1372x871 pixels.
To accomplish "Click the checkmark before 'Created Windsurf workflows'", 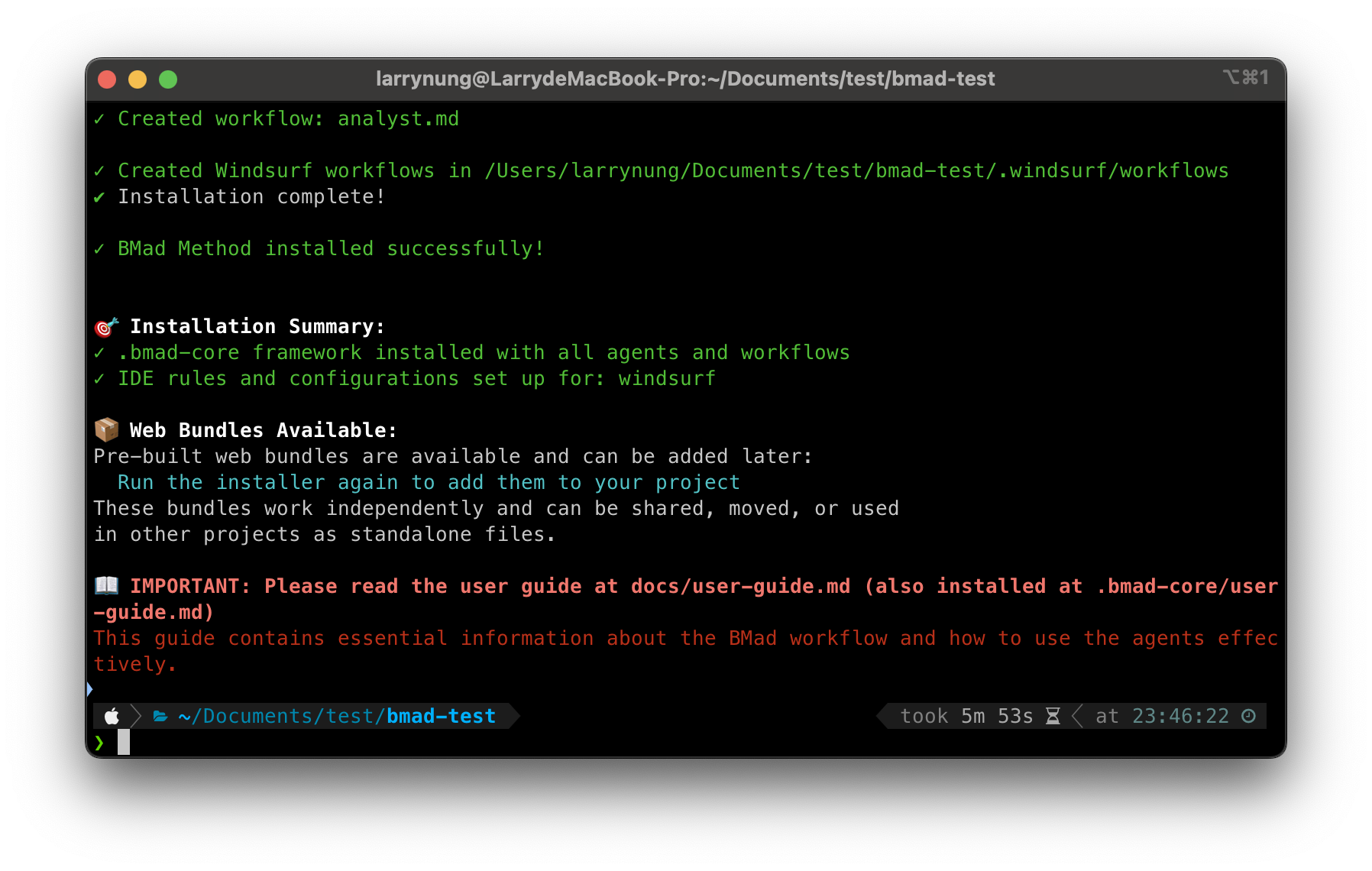I will click(99, 171).
